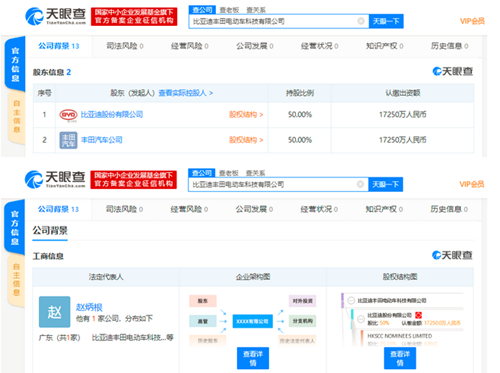This screenshot has width=500, height=373.
Task: Click the 赵 avatar of the legal representative
Action: click(x=55, y=312)
